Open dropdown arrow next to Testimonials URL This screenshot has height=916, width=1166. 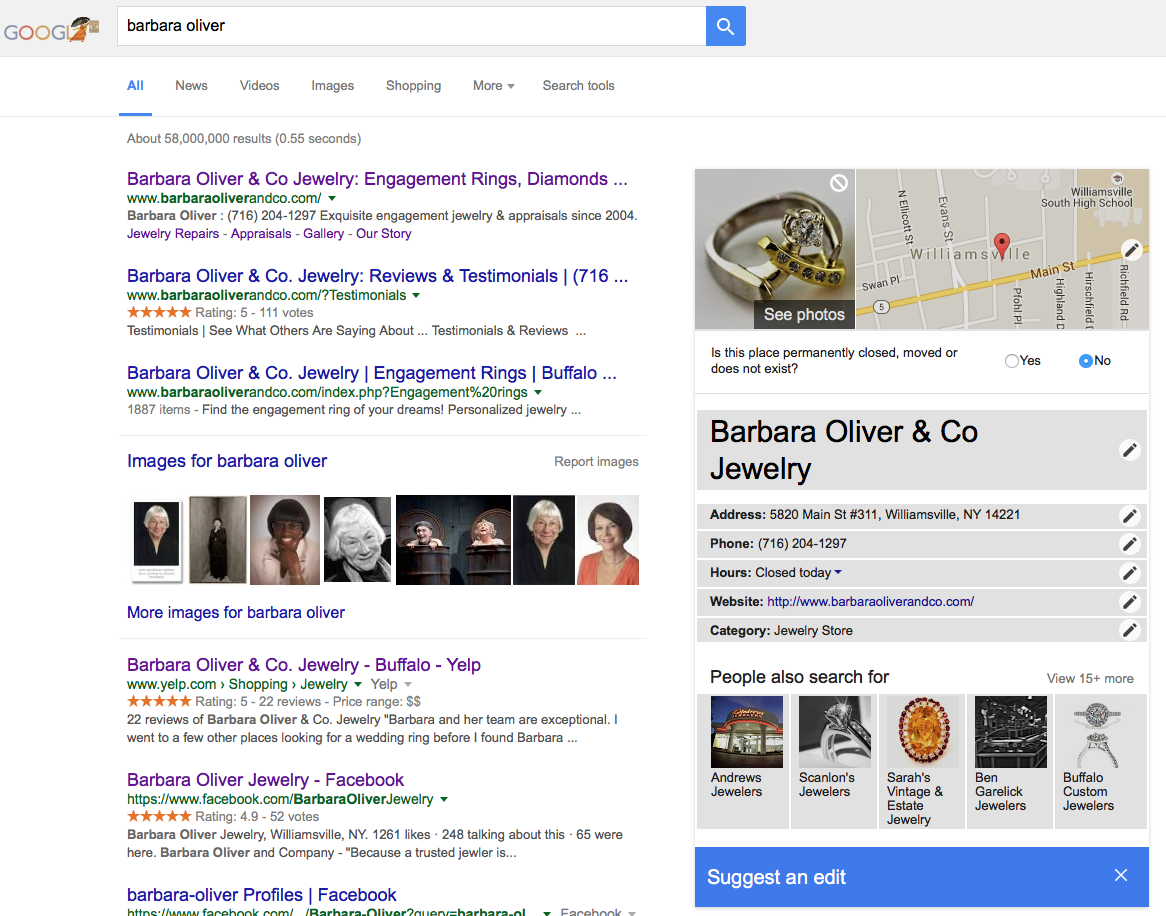(416, 295)
